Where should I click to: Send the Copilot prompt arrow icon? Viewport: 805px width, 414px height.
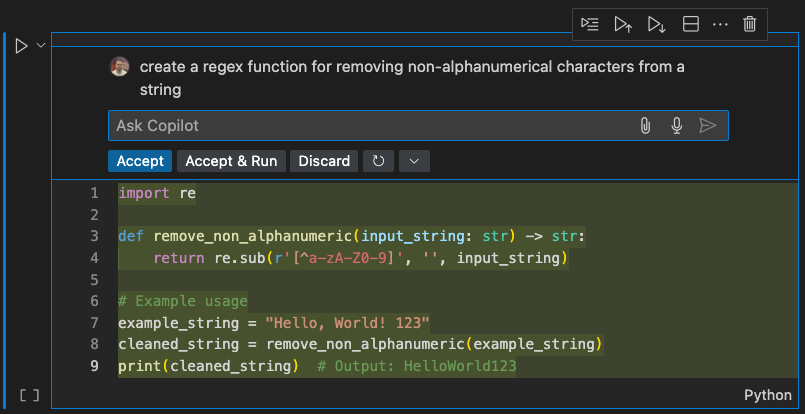click(708, 125)
